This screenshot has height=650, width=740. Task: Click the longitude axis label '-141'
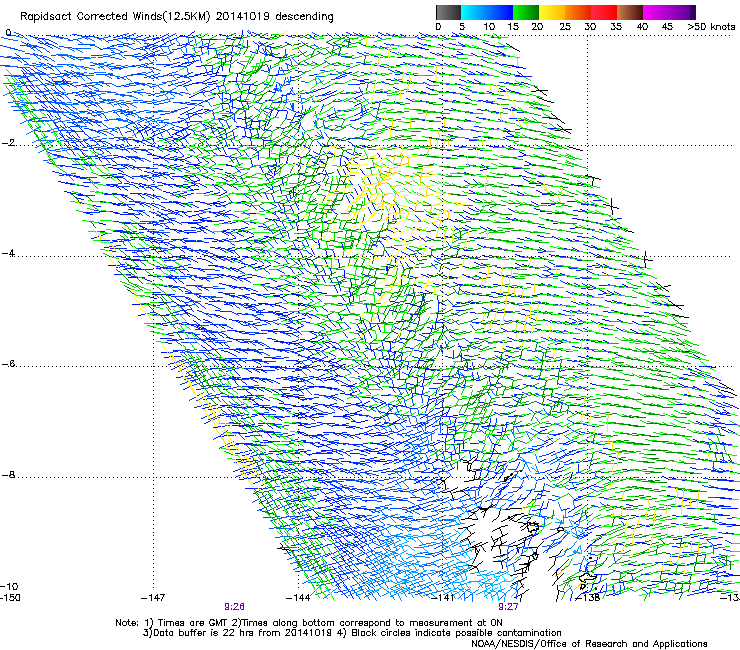(x=443, y=598)
